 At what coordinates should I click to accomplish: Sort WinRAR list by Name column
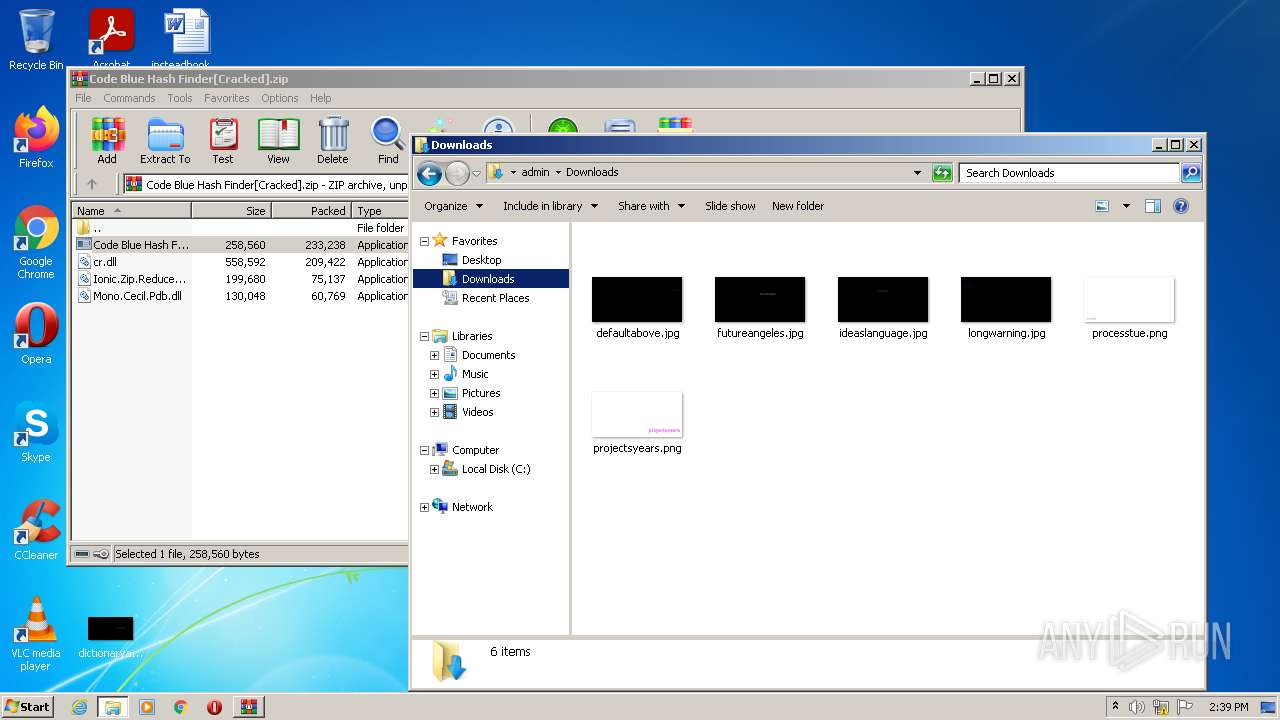132,211
